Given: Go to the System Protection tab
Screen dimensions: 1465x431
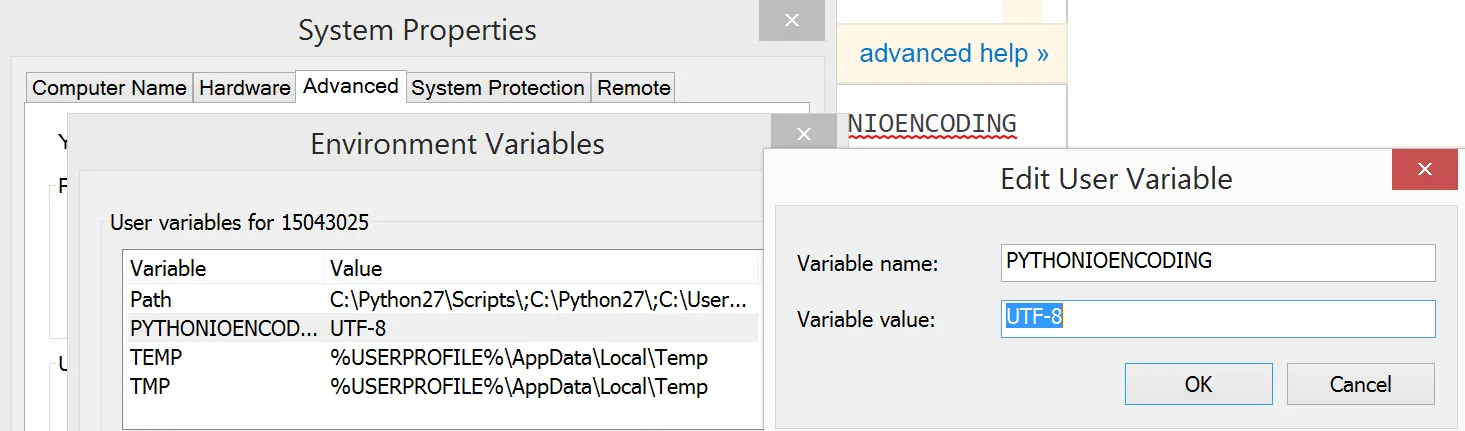Looking at the screenshot, I should [497, 88].
